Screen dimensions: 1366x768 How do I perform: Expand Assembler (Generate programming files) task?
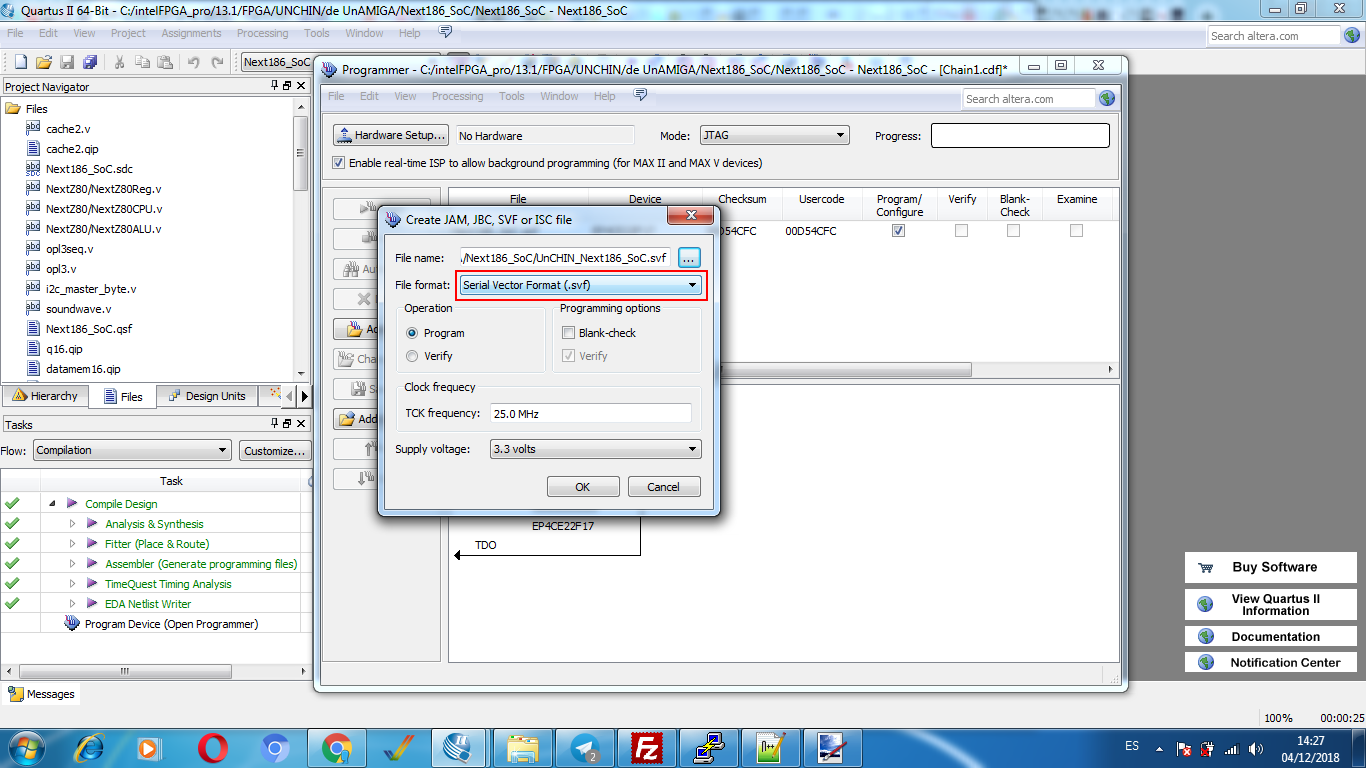click(72, 564)
